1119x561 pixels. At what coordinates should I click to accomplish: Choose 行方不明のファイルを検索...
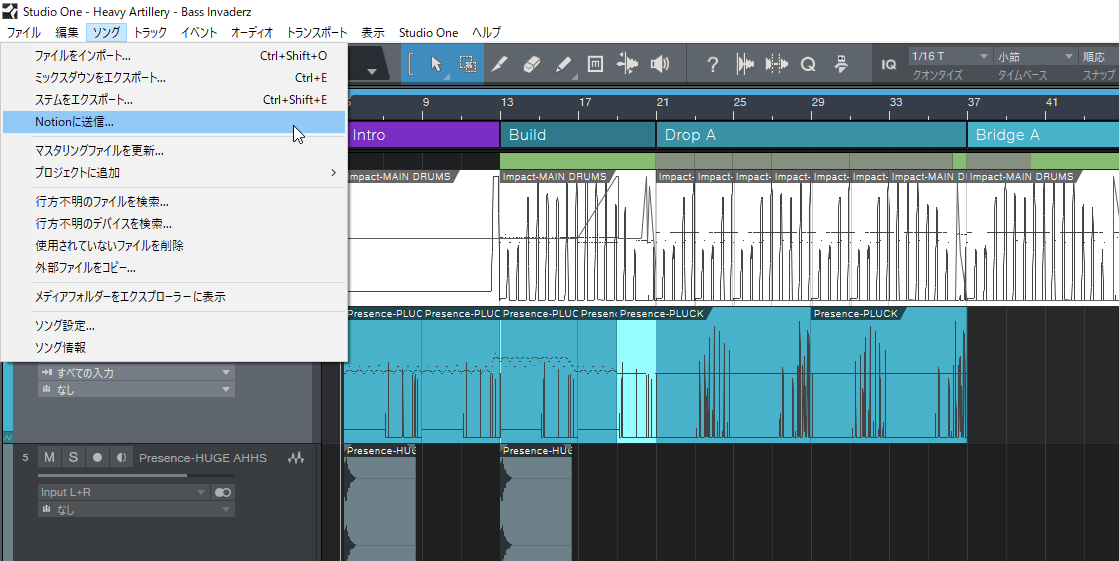click(x=174, y=202)
